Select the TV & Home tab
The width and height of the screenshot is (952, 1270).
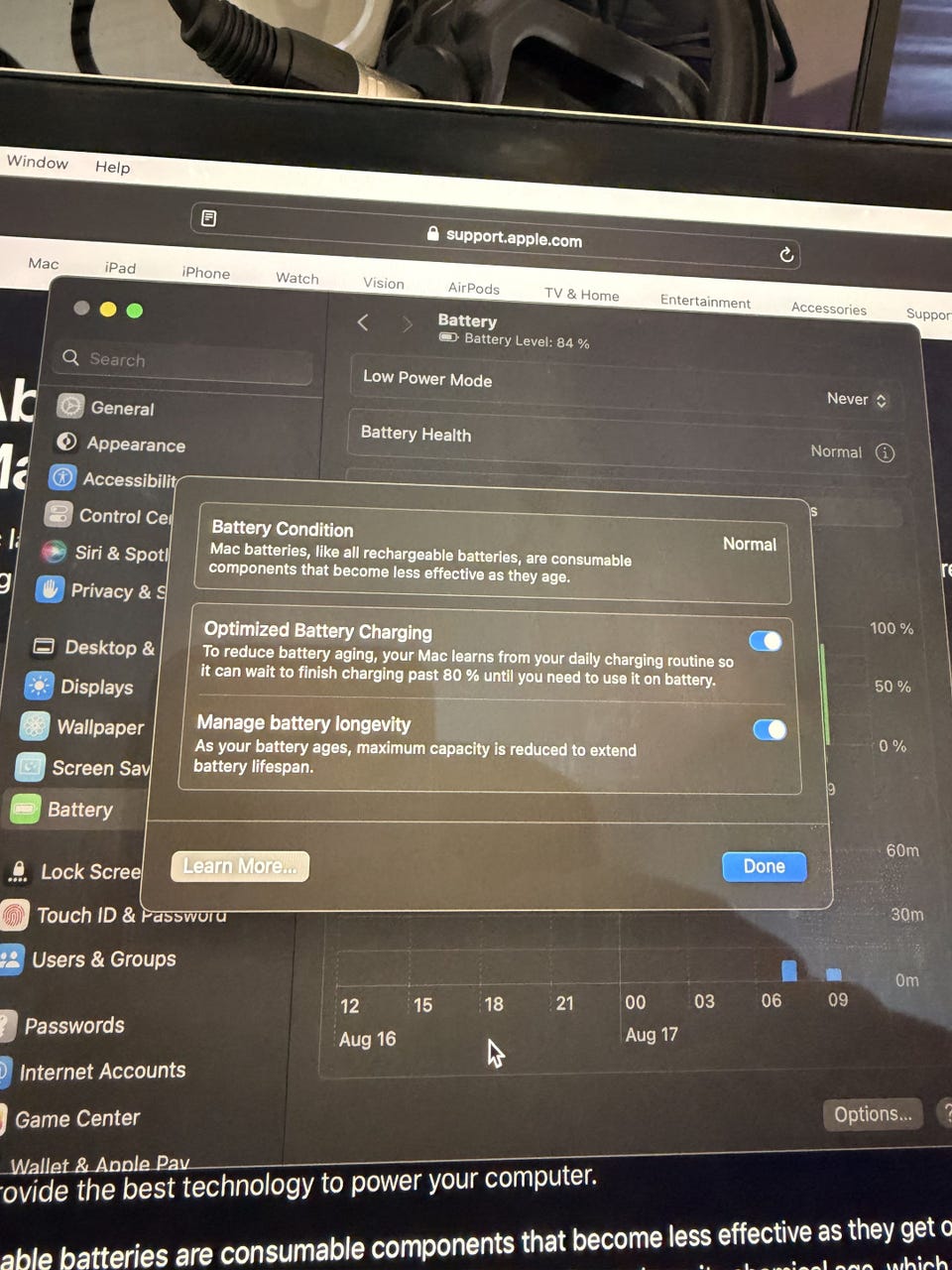[582, 294]
